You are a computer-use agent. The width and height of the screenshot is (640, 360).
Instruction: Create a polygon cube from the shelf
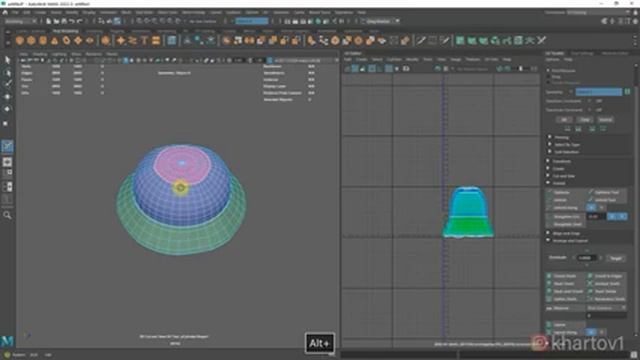pyautogui.click(x=31, y=40)
